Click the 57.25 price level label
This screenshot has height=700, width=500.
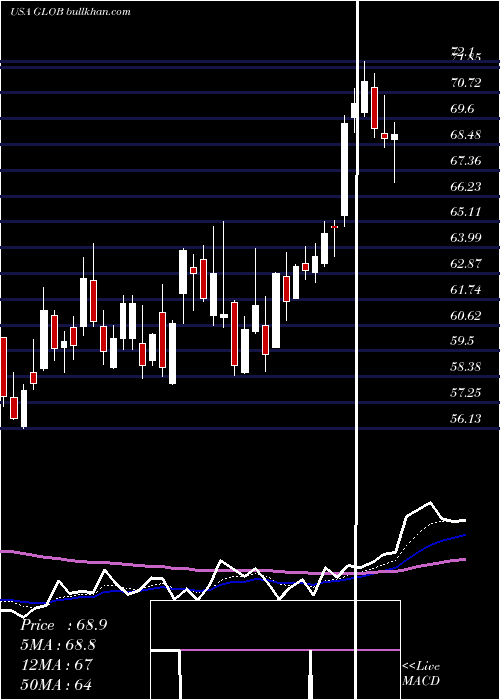(x=466, y=392)
